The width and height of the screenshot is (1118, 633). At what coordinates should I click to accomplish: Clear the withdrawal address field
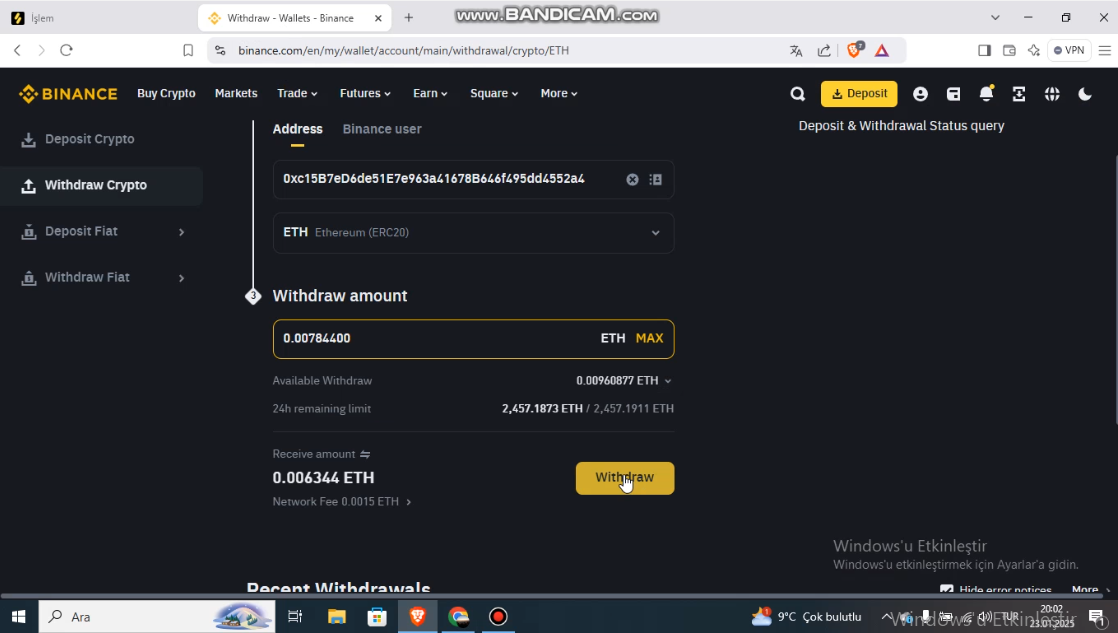tap(632, 180)
